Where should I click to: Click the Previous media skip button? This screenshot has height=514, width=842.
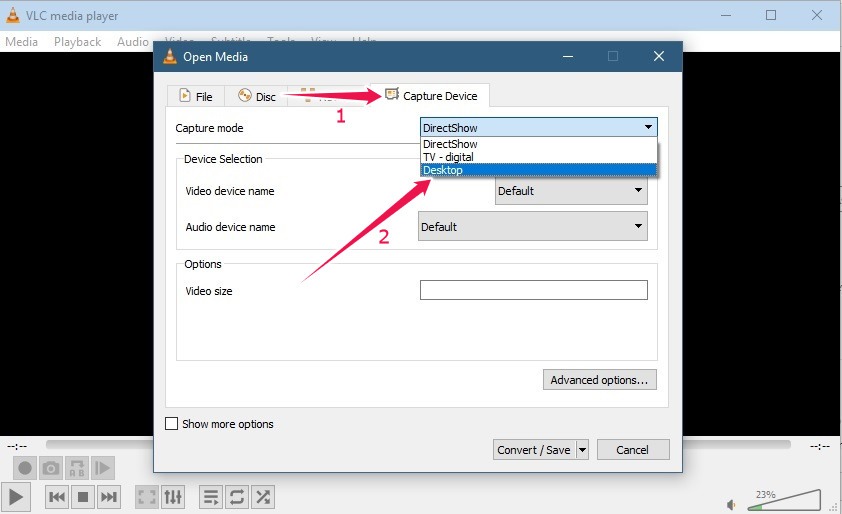56,497
